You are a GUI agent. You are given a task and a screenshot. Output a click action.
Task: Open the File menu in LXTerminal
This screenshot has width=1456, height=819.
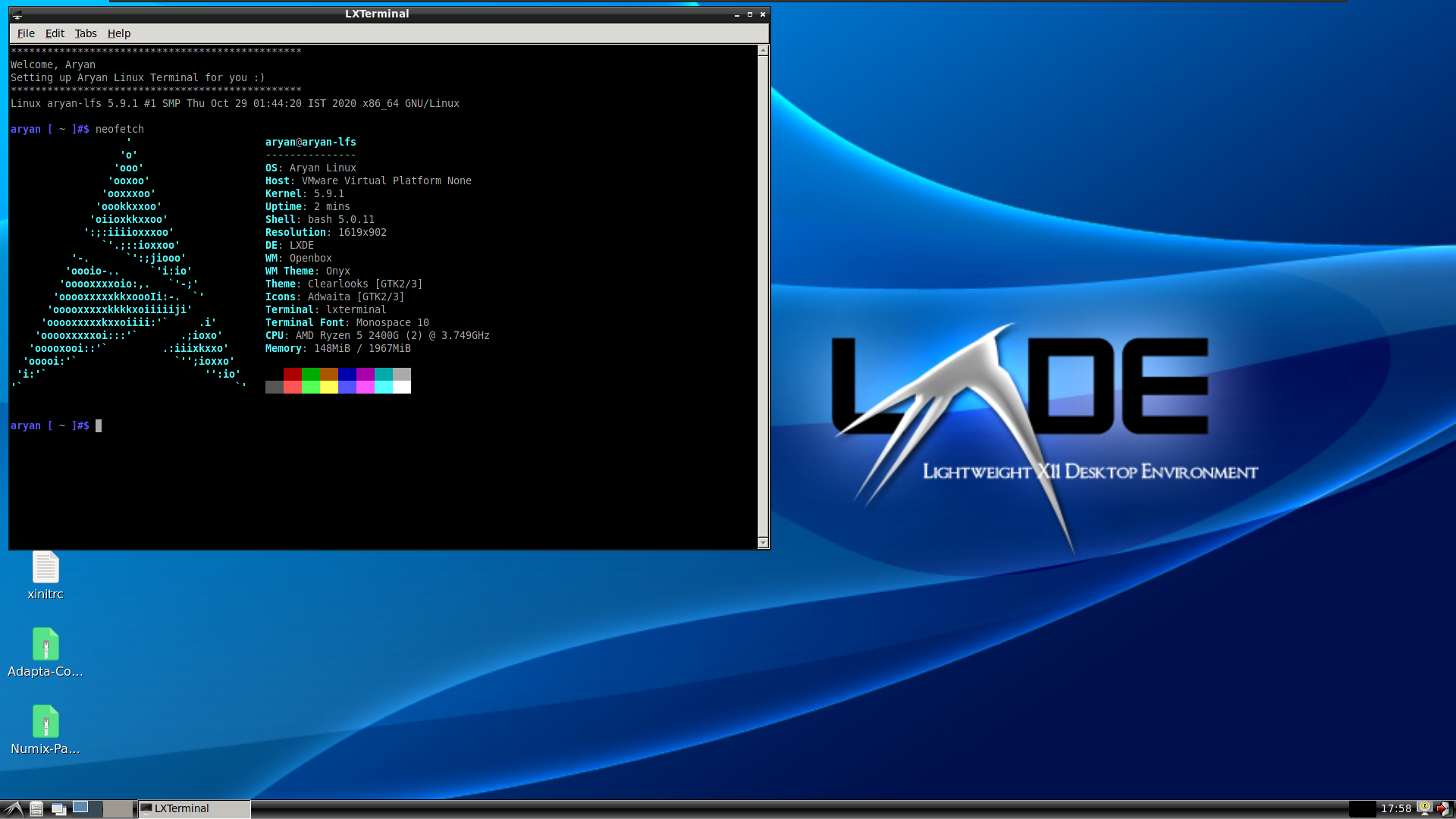(x=26, y=33)
